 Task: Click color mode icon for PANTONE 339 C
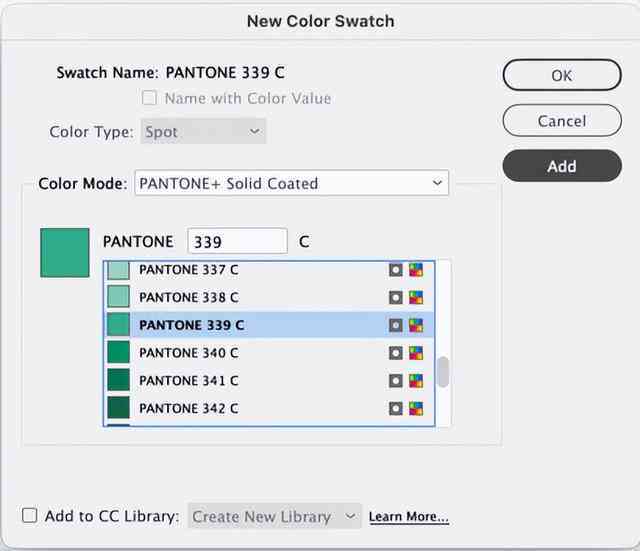tap(416, 325)
